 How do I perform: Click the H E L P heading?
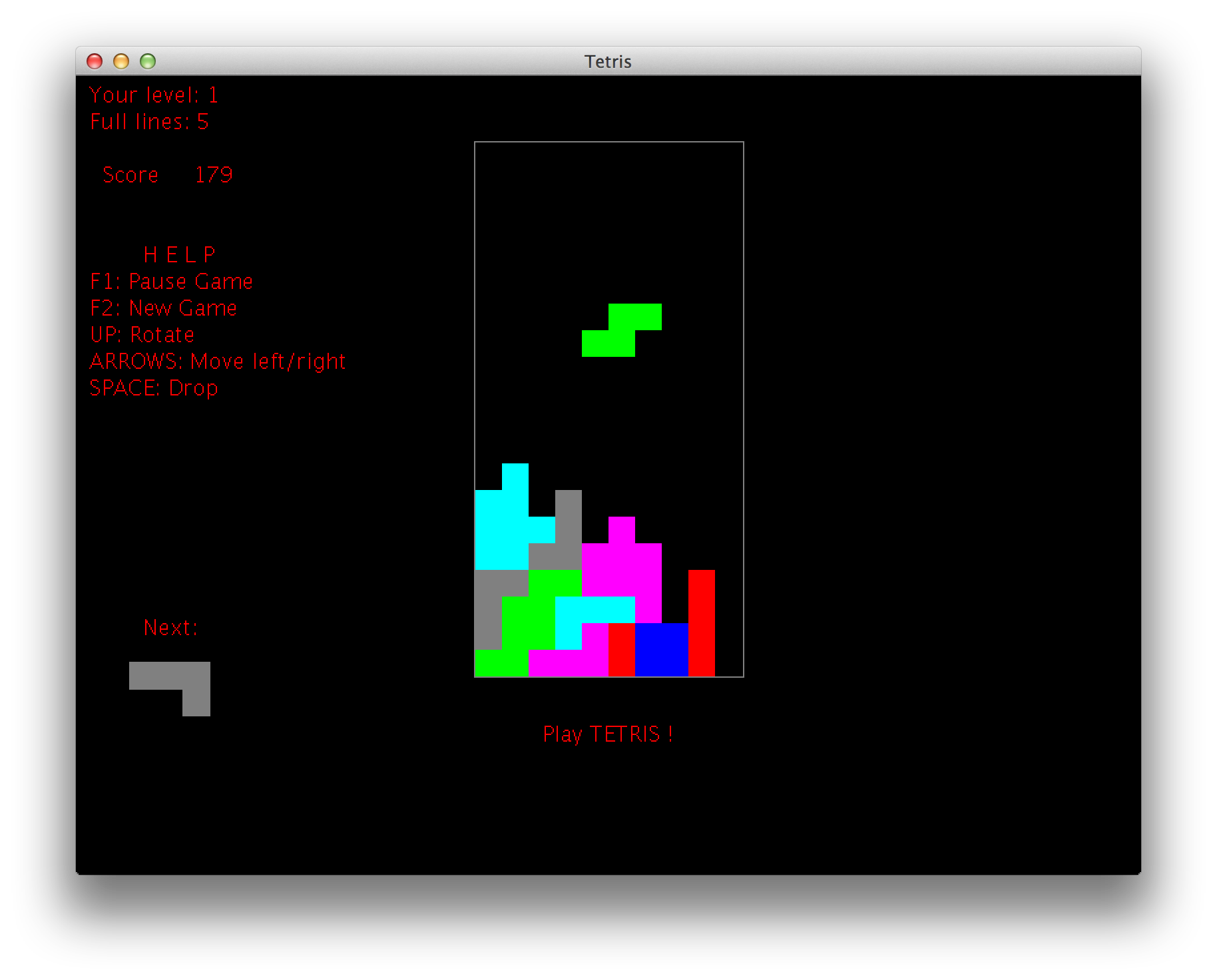pos(179,254)
